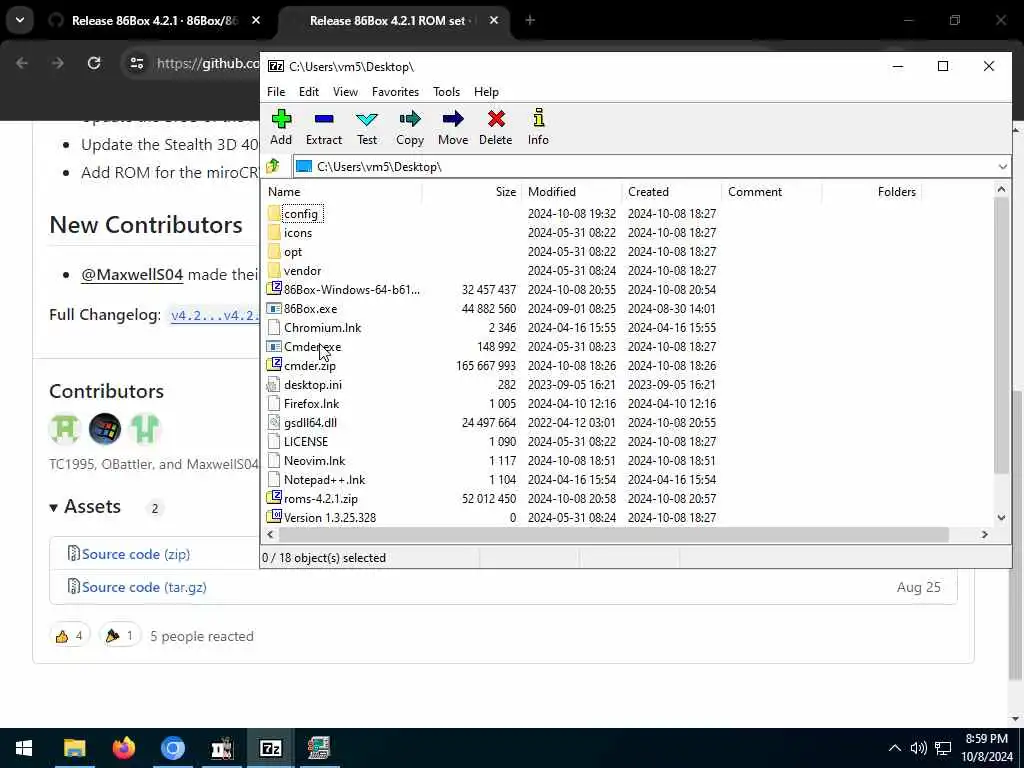1024x768 pixels.
Task: Click the horizontal scroll-right arrow
Action: point(985,534)
